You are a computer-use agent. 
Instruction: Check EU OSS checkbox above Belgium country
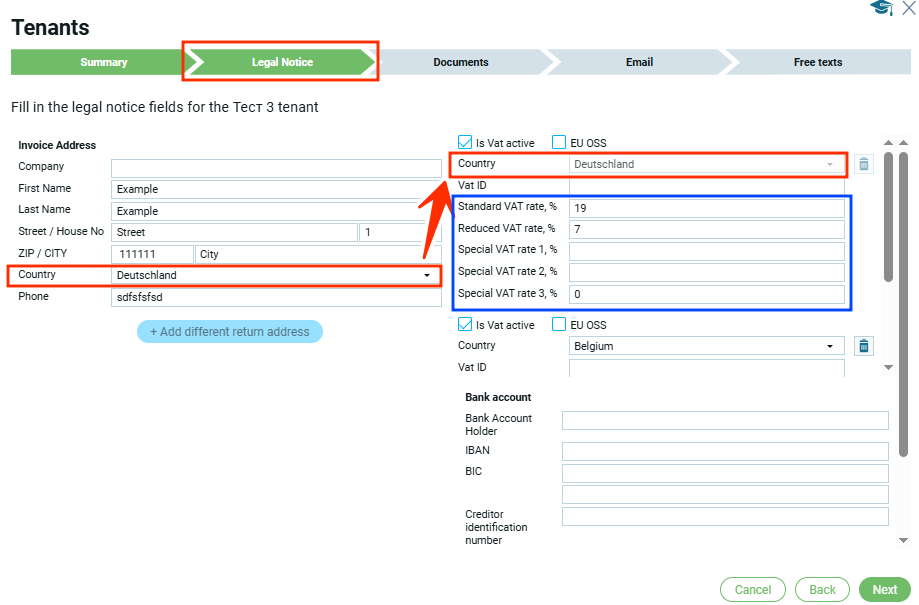coord(560,325)
